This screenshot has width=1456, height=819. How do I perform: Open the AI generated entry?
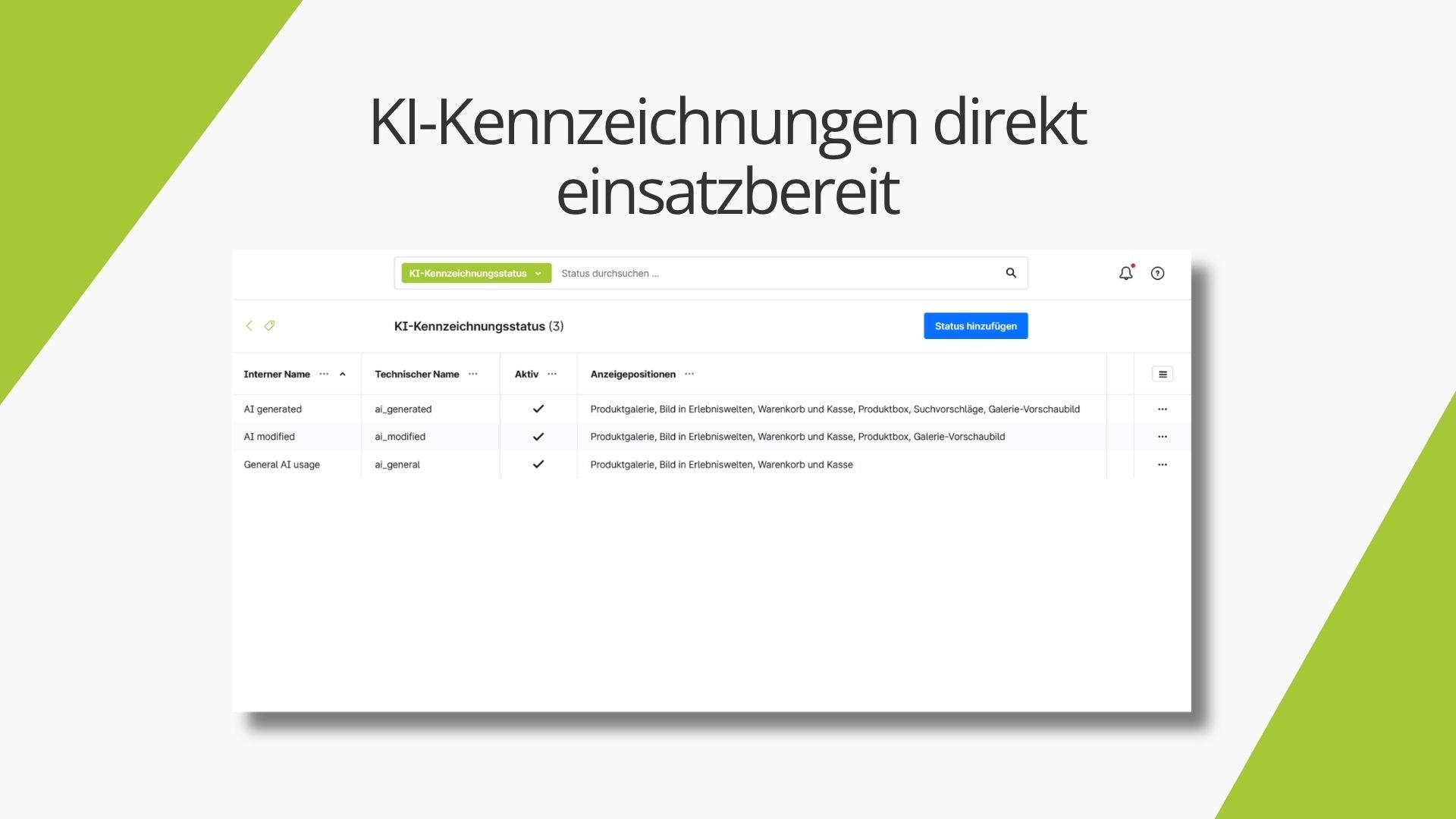click(273, 409)
